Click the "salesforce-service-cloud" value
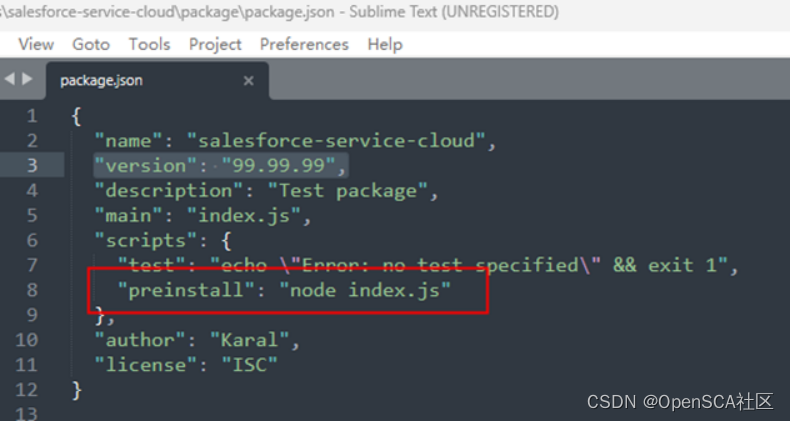 337,141
